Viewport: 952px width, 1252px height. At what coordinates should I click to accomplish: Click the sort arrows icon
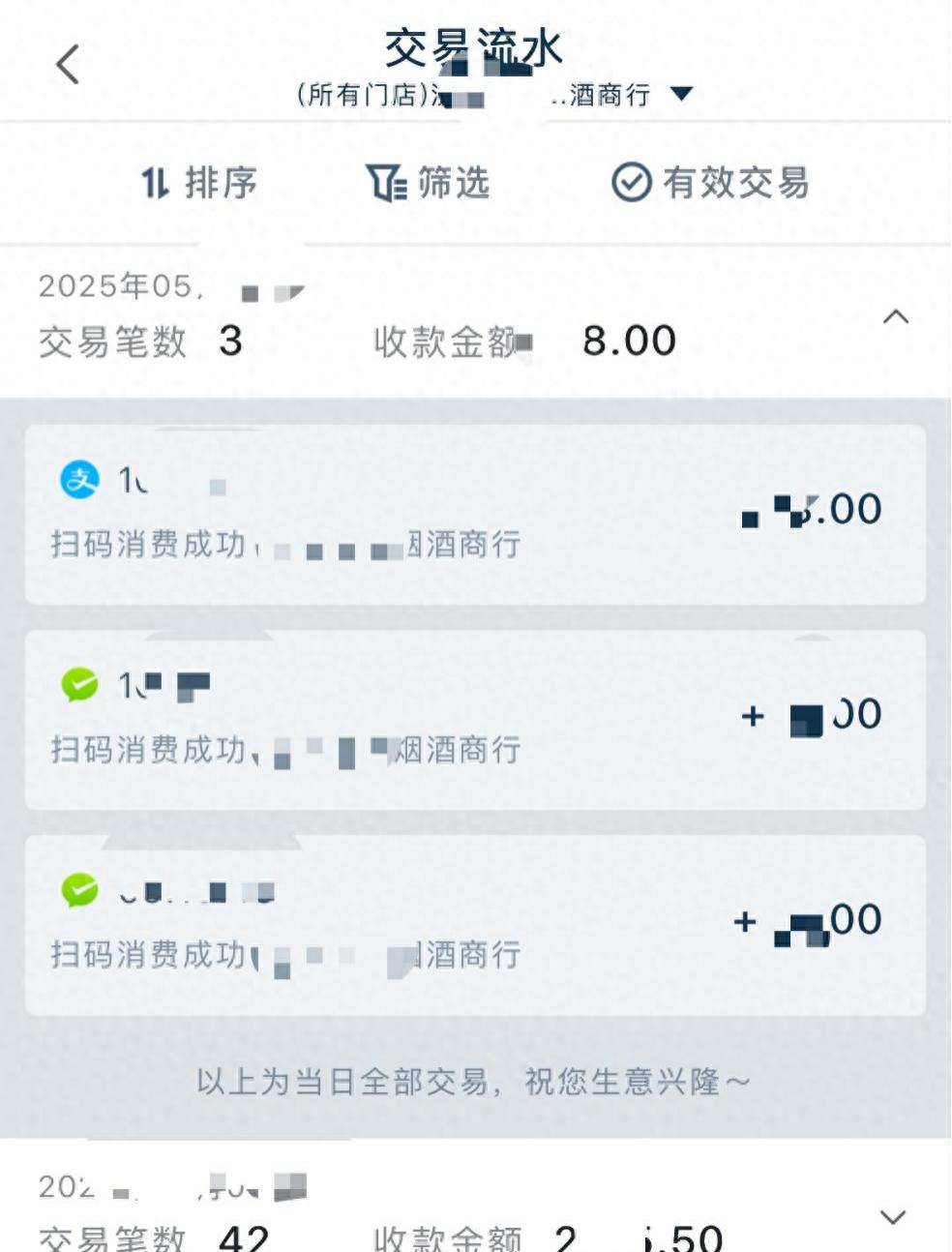pos(155,182)
